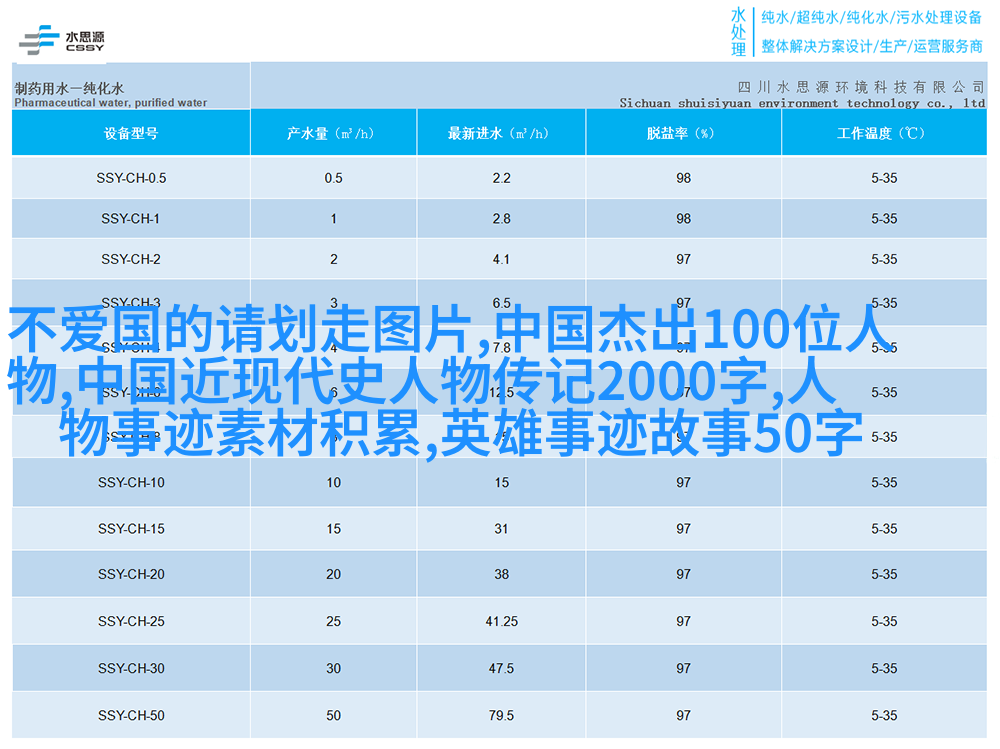
Task: Select water output 10 in SSY-CH-10 row
Action: 334,483
